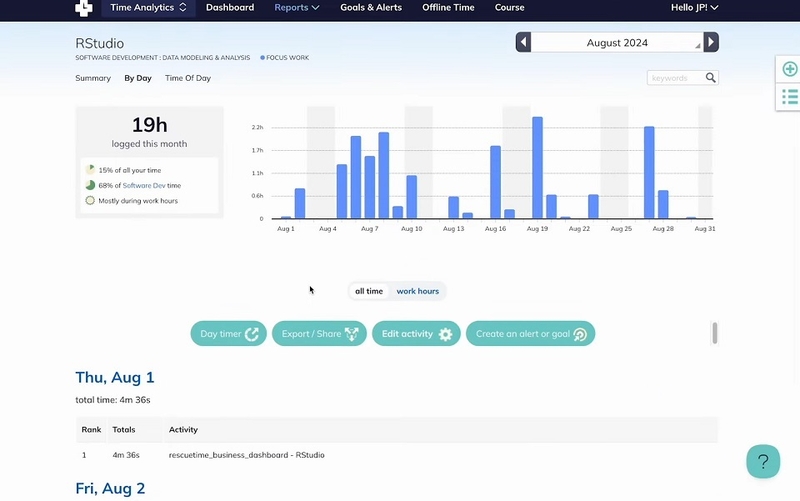Select the all time filter
The width and height of the screenshot is (800, 501).
[369, 291]
